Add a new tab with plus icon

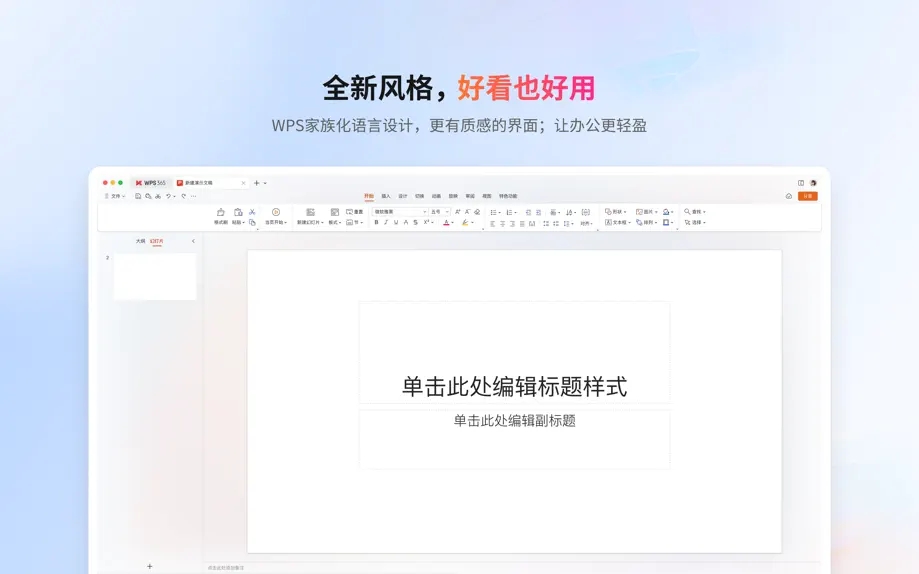[x=256, y=183]
